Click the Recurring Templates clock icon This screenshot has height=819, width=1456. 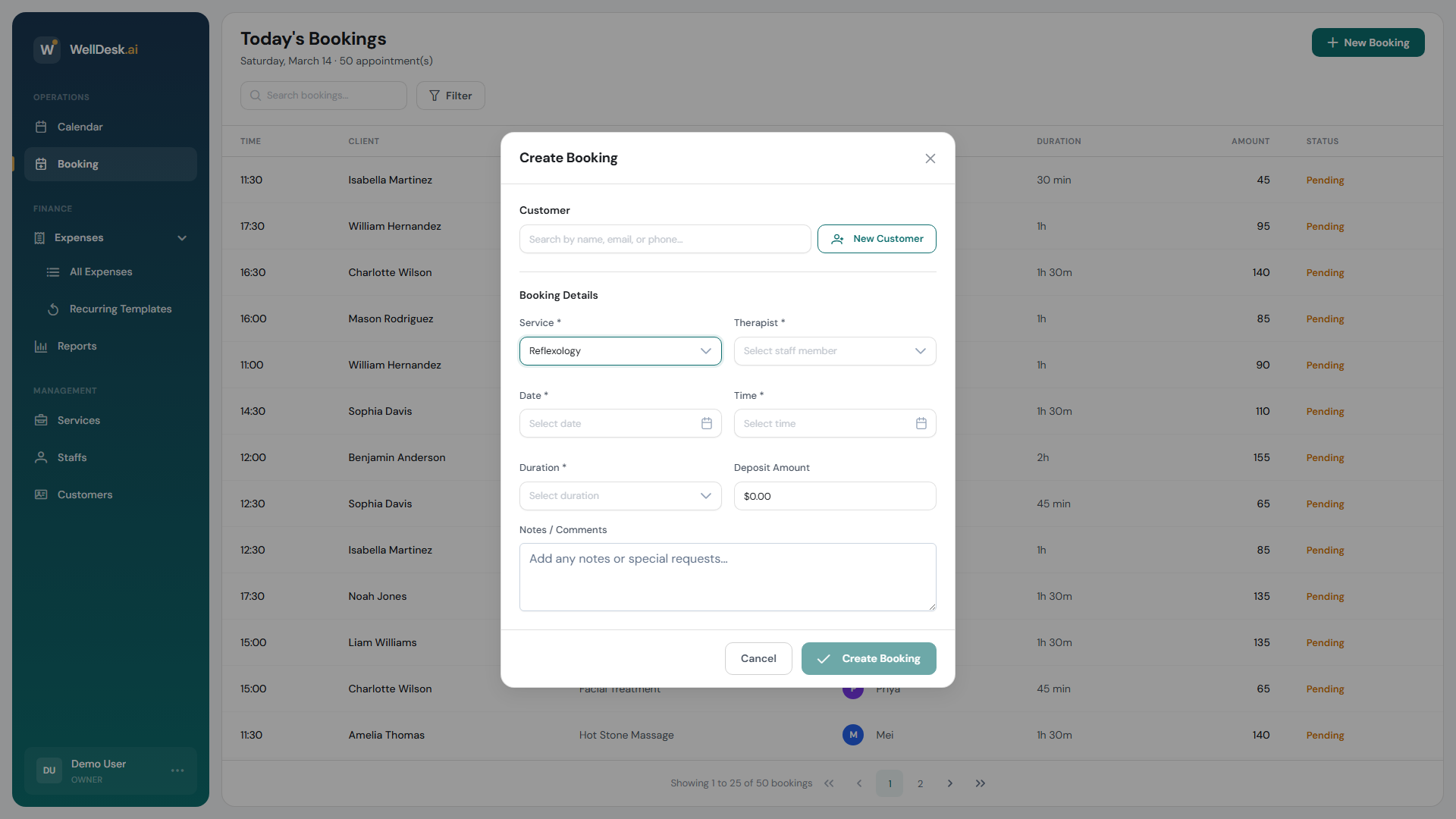tap(53, 309)
